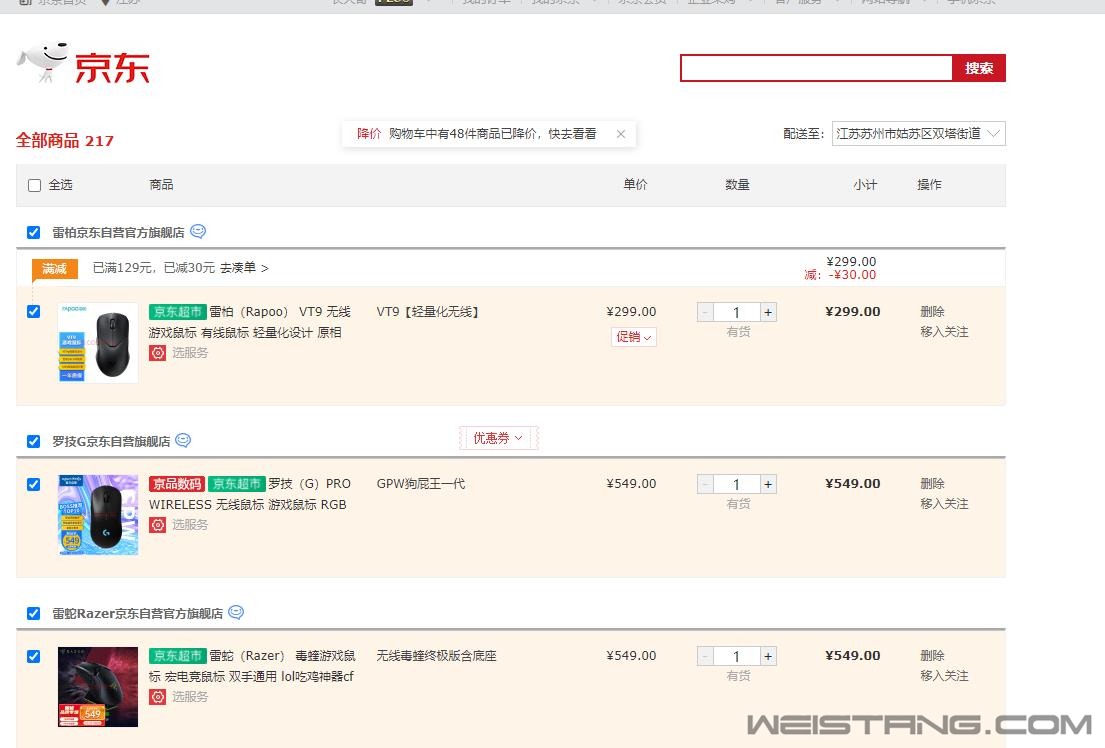Move Razer 毒蝰 mouse to 关注
Viewport: 1105px width, 748px height.
944,676
